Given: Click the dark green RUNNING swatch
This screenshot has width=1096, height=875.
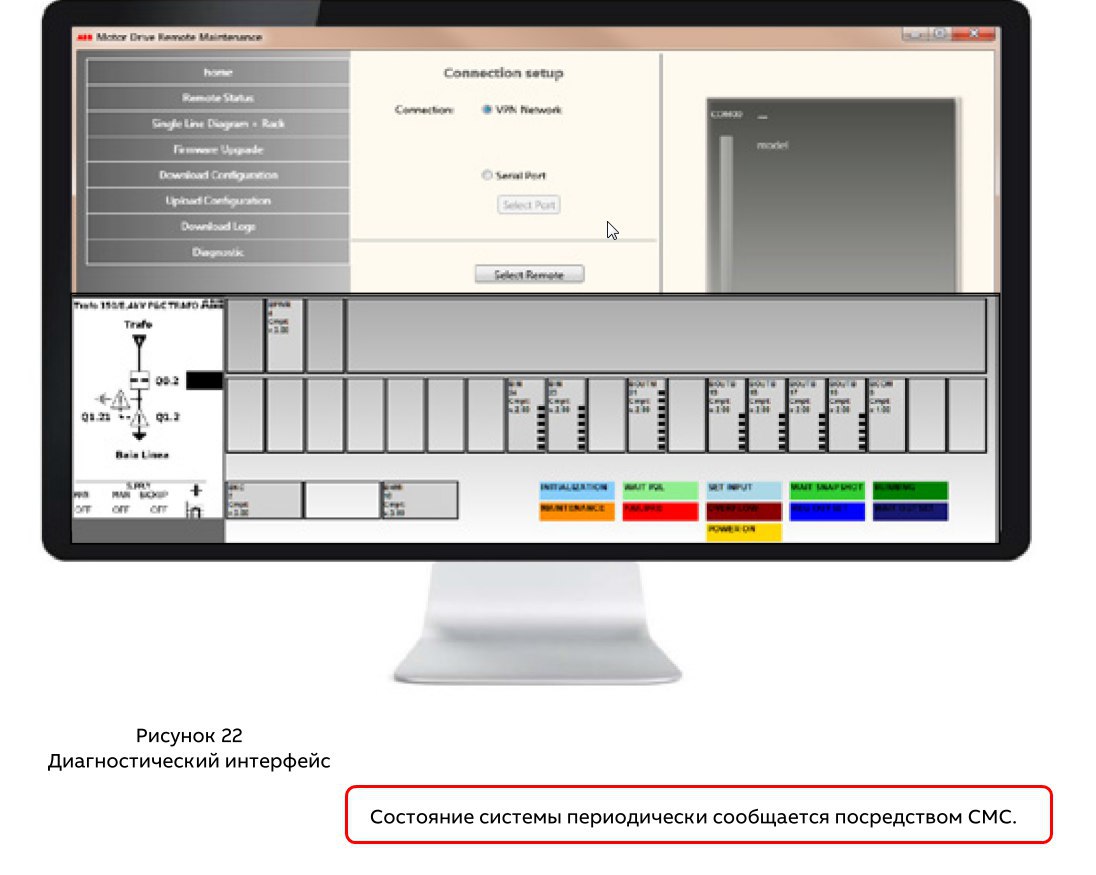Looking at the screenshot, I should click(x=910, y=490).
